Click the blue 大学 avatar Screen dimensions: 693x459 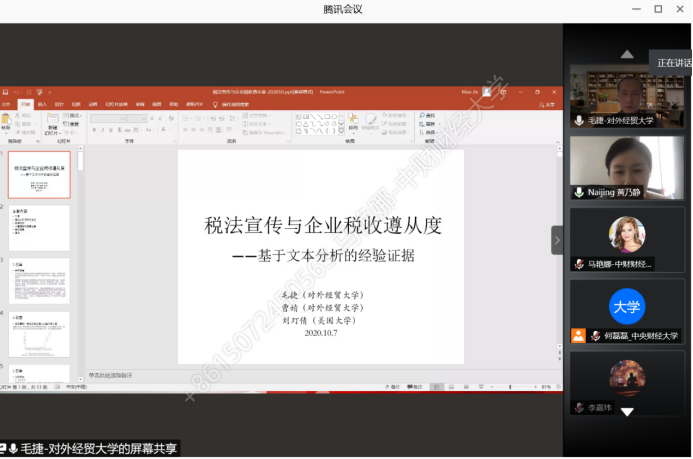tap(627, 305)
